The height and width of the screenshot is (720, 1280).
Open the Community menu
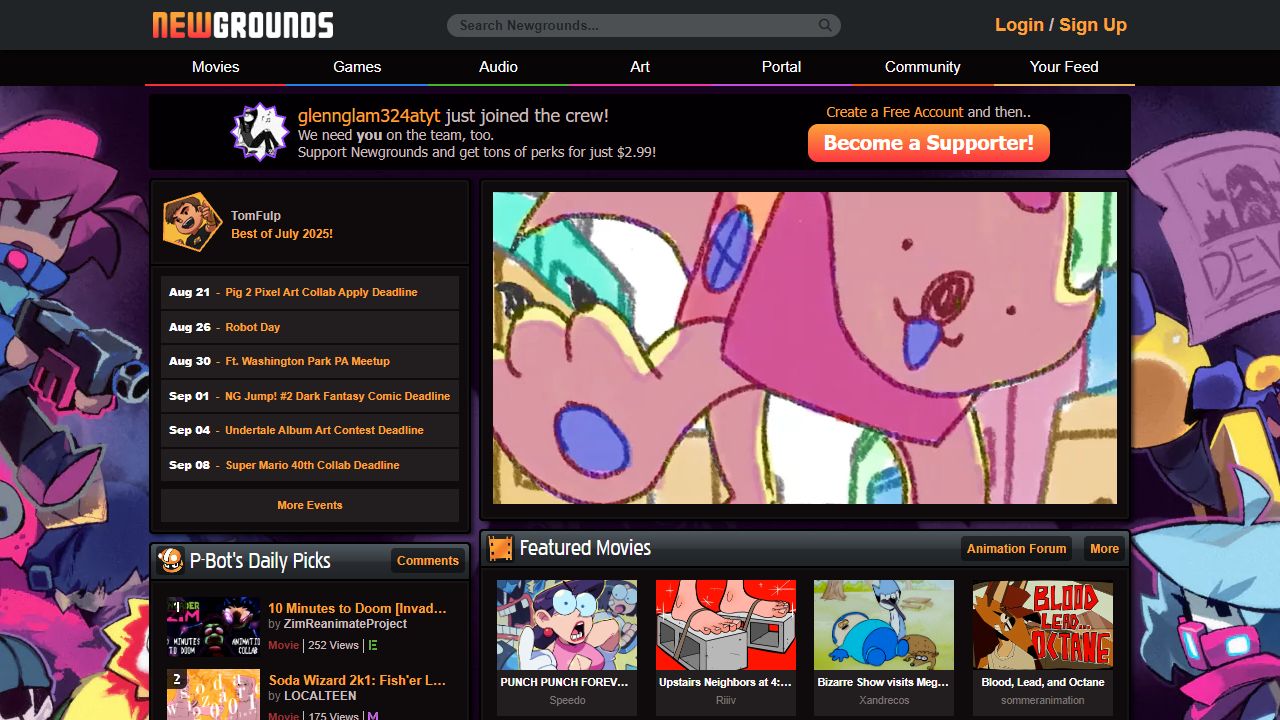pos(923,67)
